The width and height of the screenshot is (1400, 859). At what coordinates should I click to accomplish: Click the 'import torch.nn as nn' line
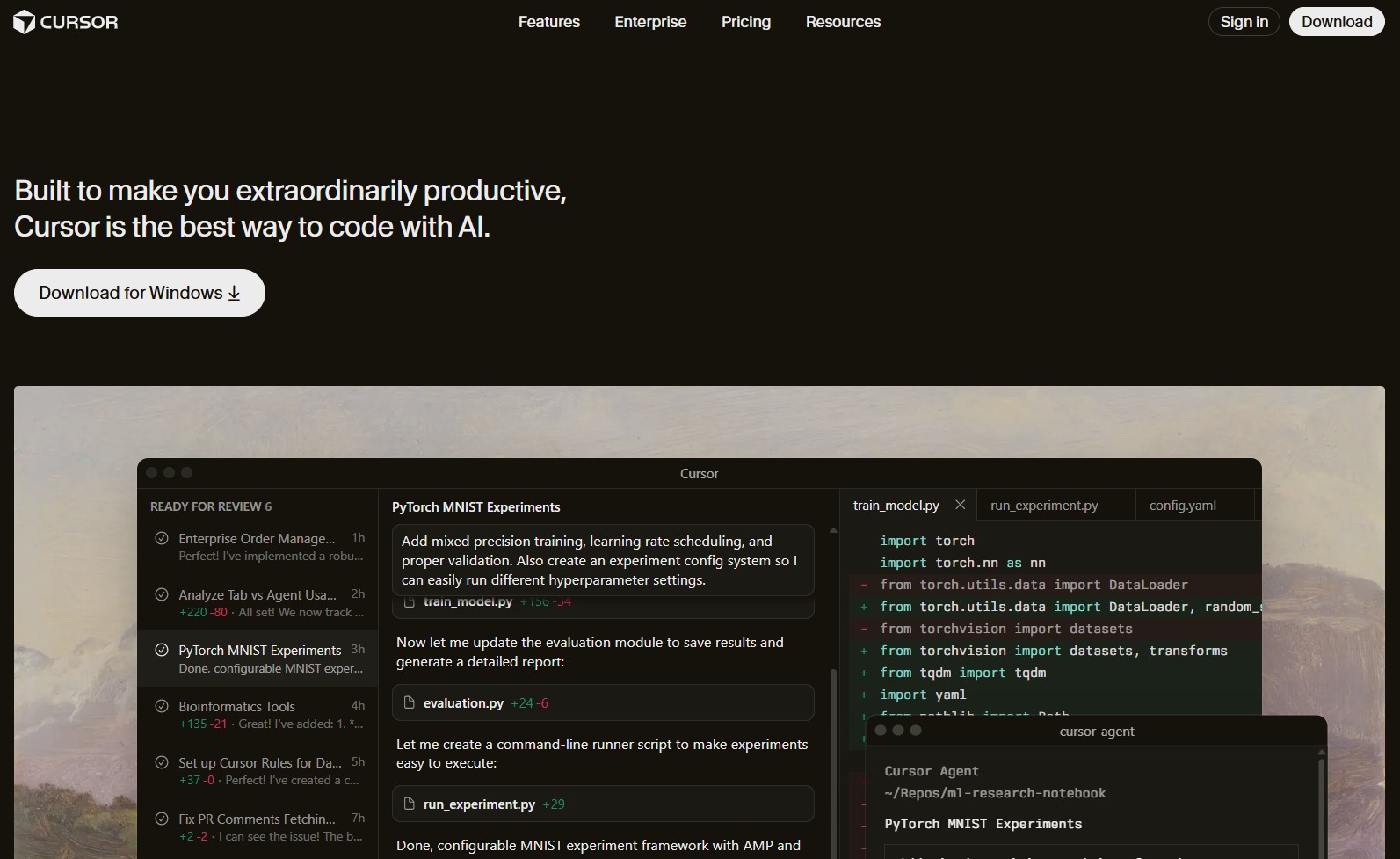click(x=962, y=563)
